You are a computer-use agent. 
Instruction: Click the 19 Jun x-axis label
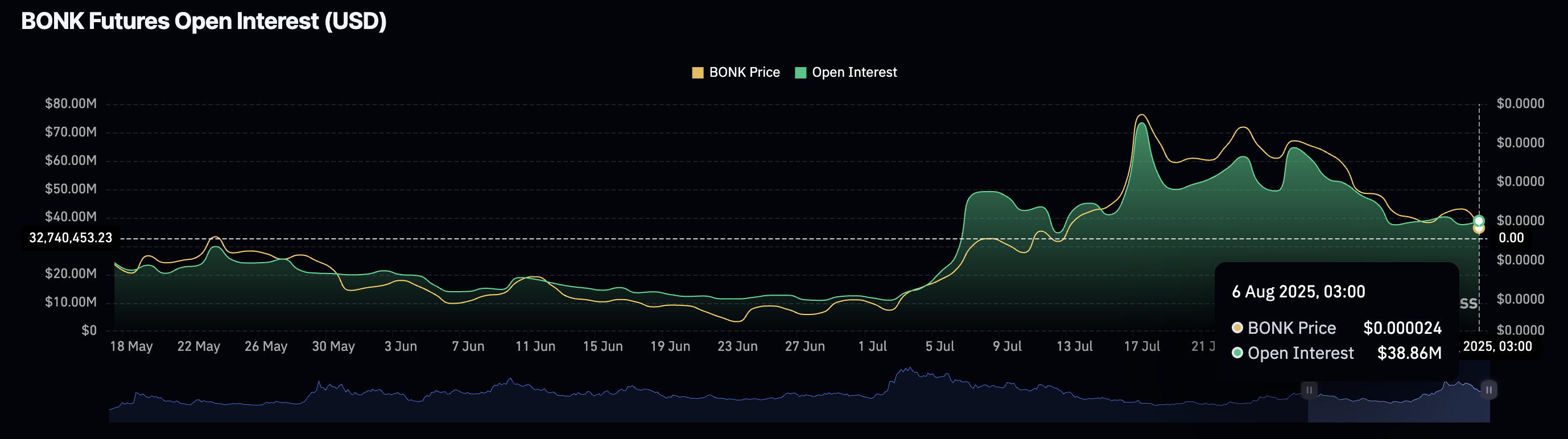click(x=670, y=346)
